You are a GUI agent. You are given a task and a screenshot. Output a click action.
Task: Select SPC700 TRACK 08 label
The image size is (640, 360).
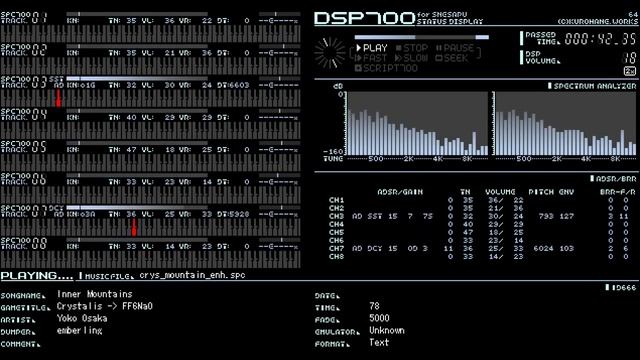pyautogui.click(x=24, y=243)
